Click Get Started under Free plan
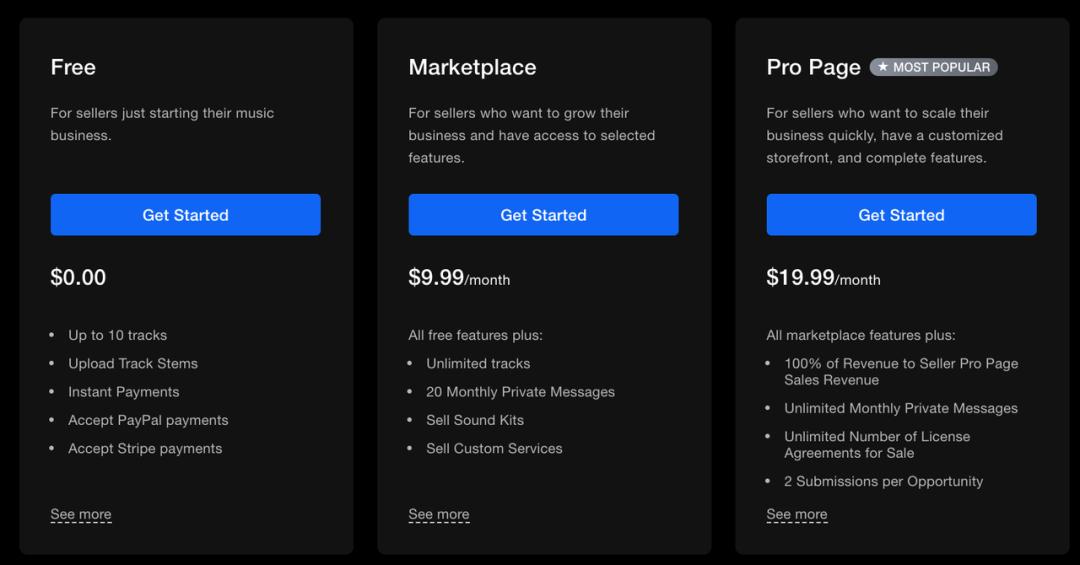Screen dimensions: 1080x565 pyautogui.click(x=185, y=215)
